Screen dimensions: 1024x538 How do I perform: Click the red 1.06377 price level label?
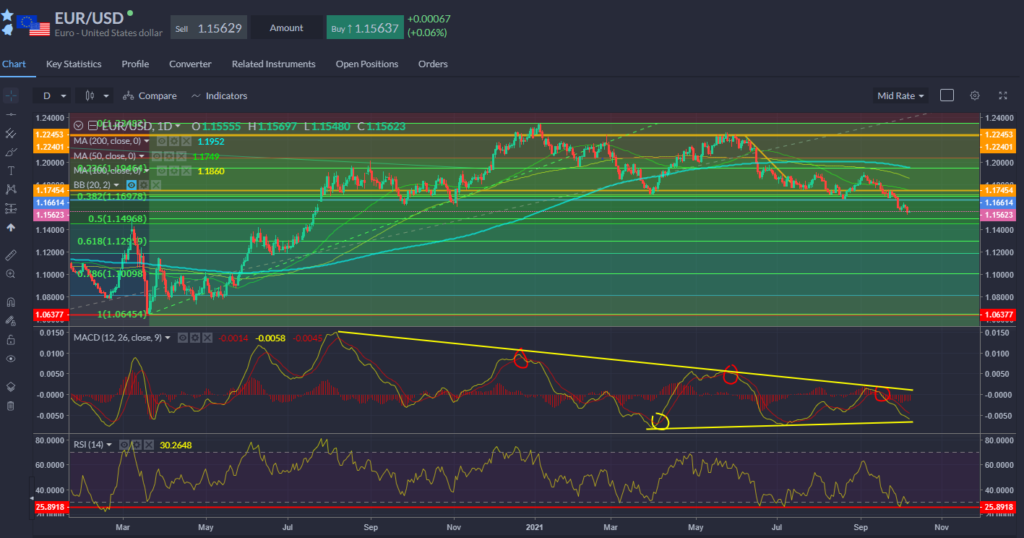tap(50, 314)
